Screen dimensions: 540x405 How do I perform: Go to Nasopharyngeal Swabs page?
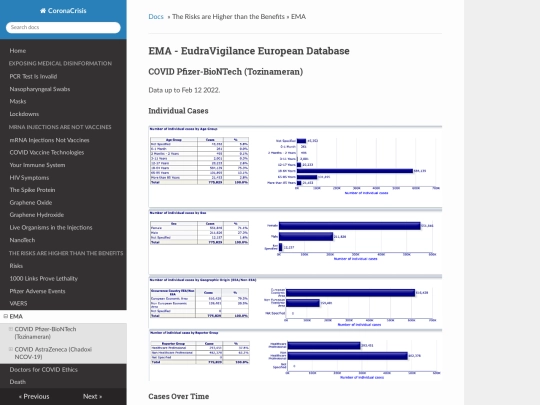click(x=40, y=89)
